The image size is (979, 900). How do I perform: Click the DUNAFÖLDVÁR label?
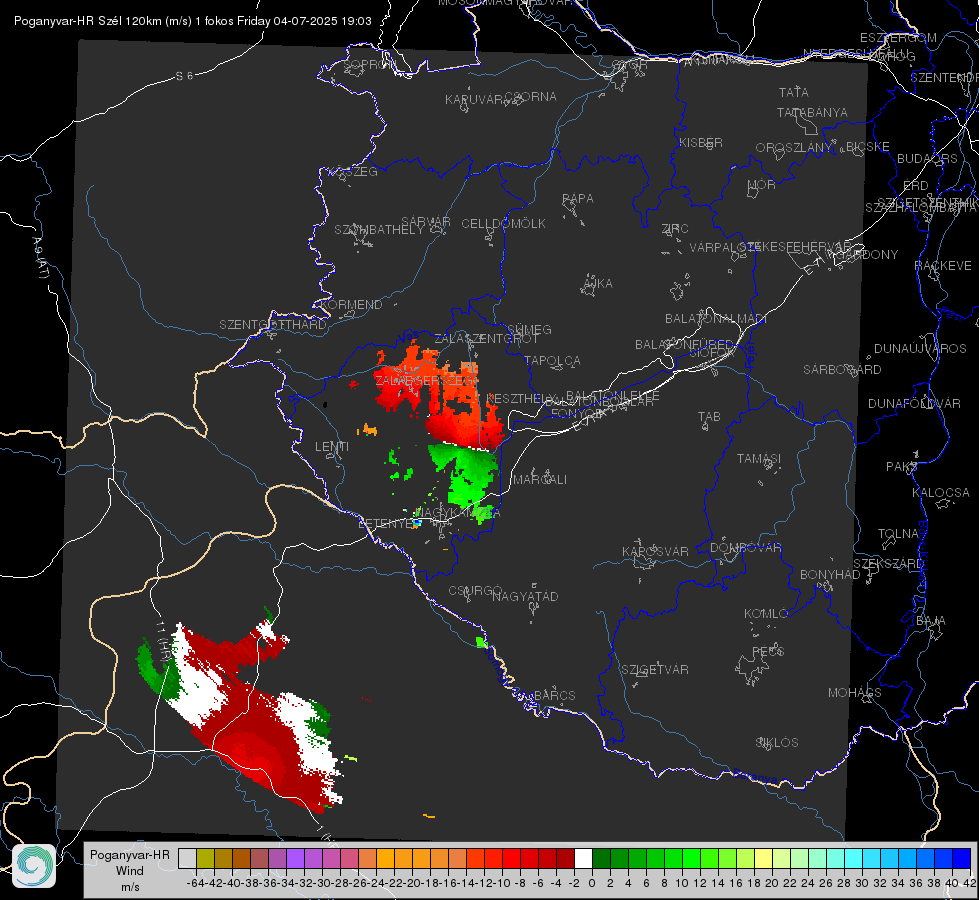click(x=914, y=403)
